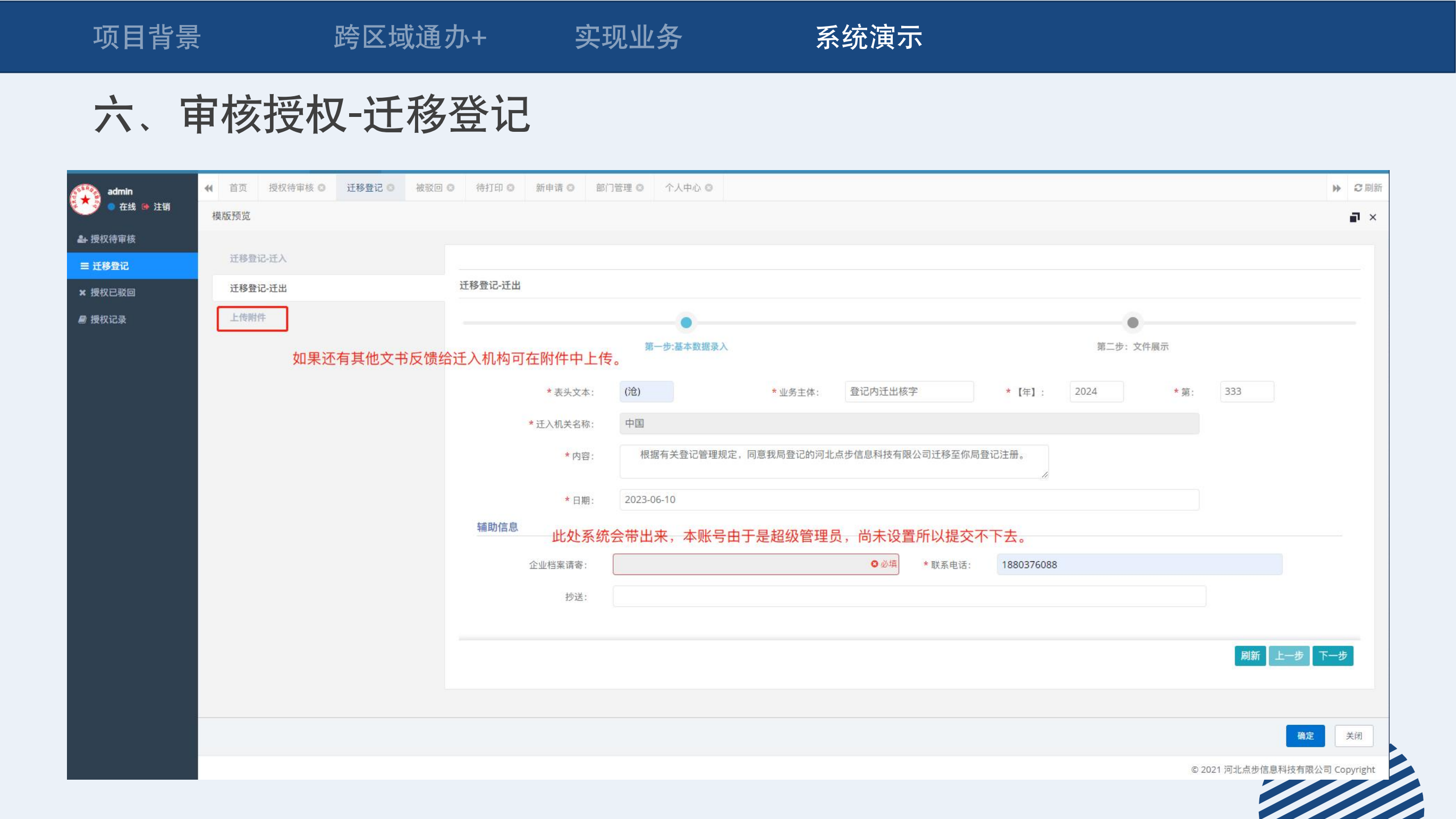Click the 第一步 blue step marker

pyautogui.click(x=686, y=323)
